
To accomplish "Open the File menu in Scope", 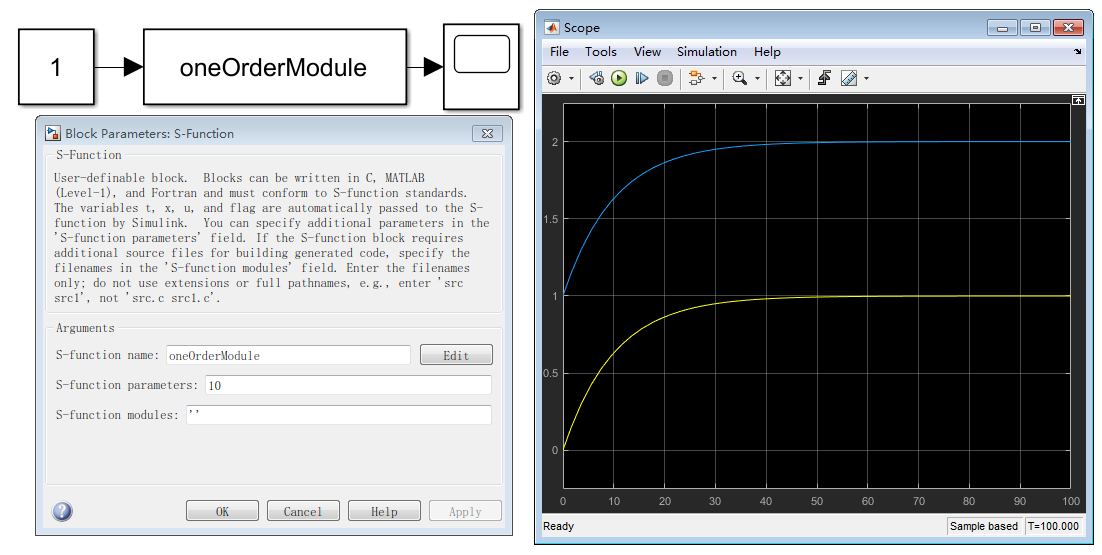I will [x=559, y=52].
